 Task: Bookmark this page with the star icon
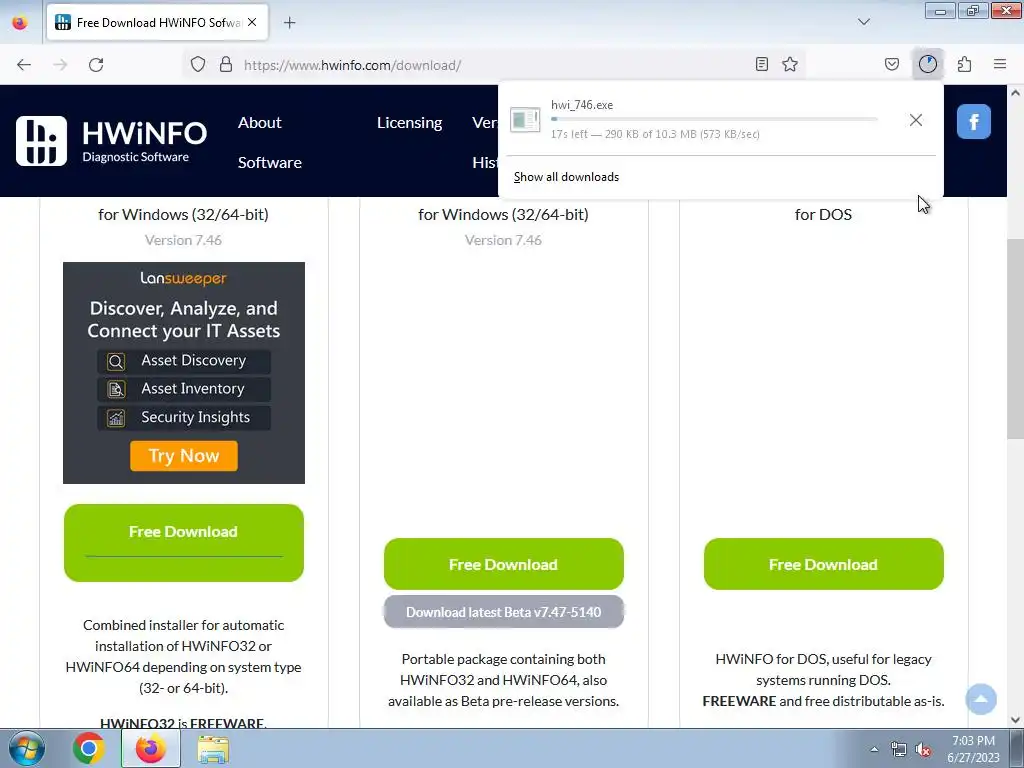[790, 64]
